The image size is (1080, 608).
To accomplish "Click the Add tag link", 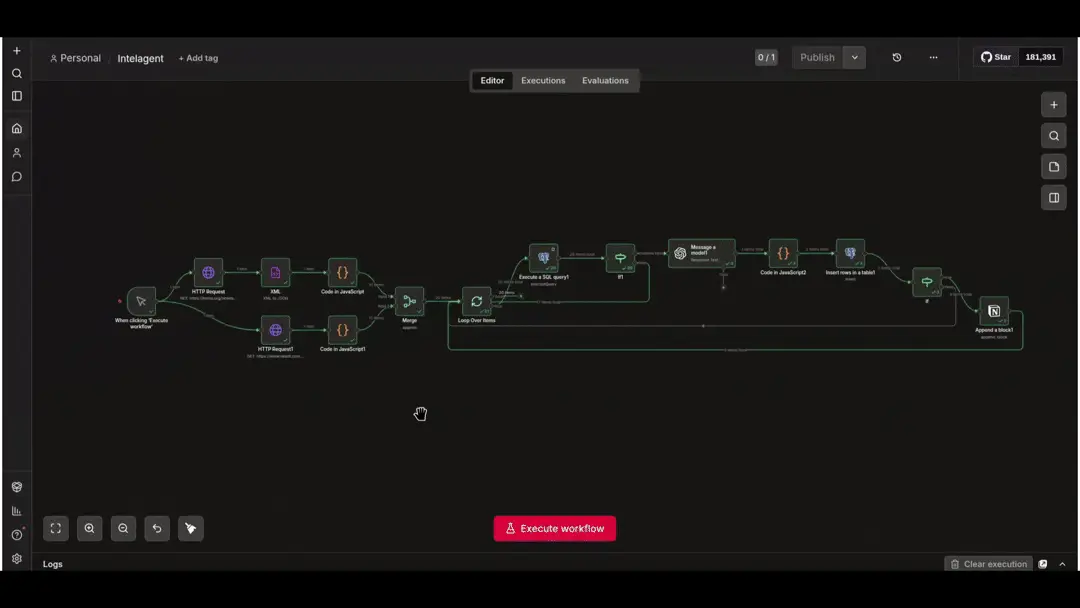I will 198,59.
